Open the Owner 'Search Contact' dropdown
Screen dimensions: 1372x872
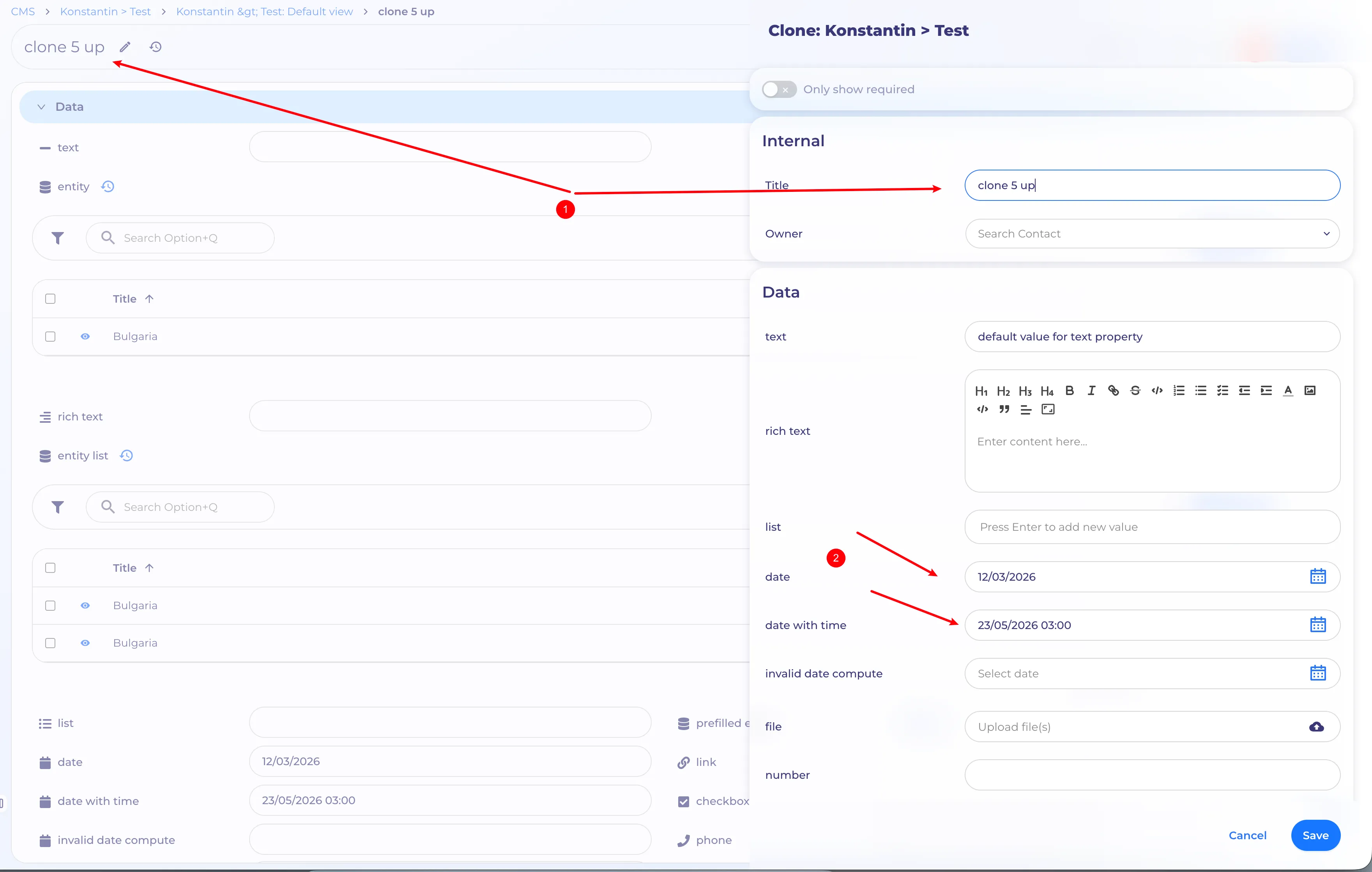(x=1152, y=234)
